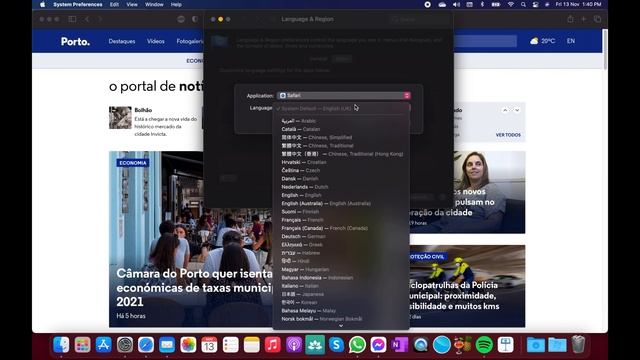Open Control Center in menu bar
The image size is (640, 360).
(536, 4)
